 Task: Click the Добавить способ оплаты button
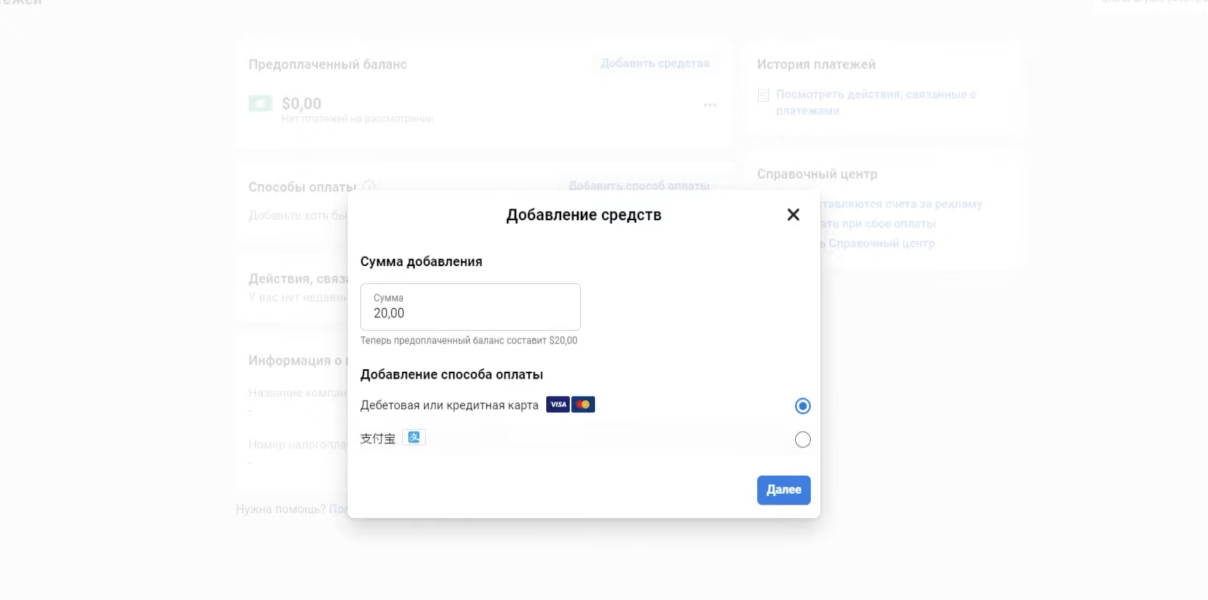point(638,186)
